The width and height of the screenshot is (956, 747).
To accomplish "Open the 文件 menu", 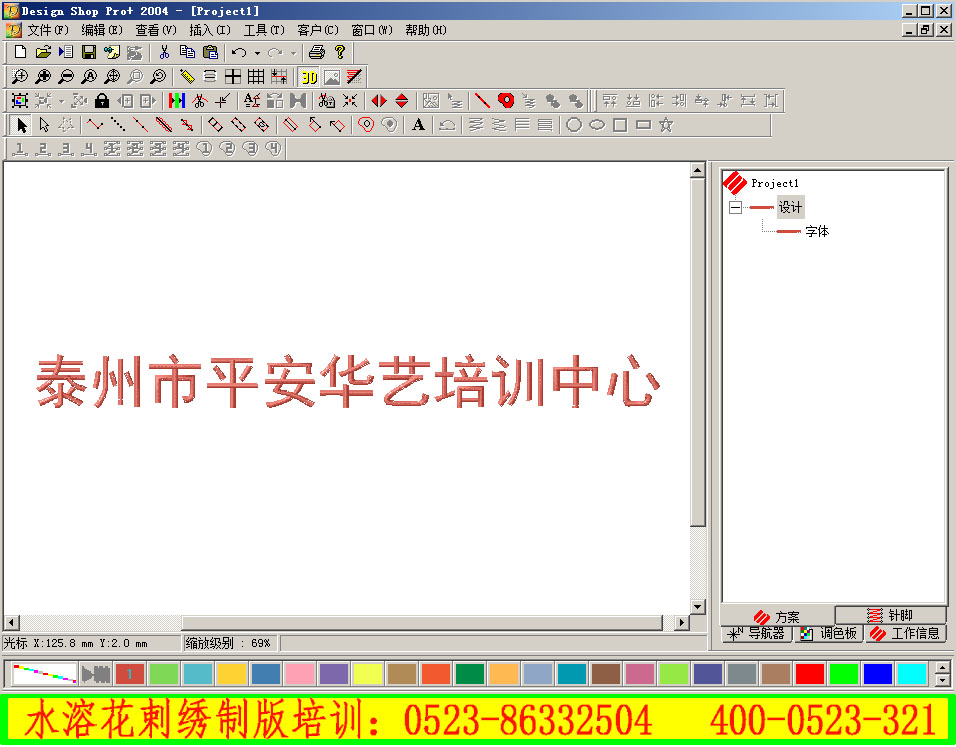I will click(42, 30).
